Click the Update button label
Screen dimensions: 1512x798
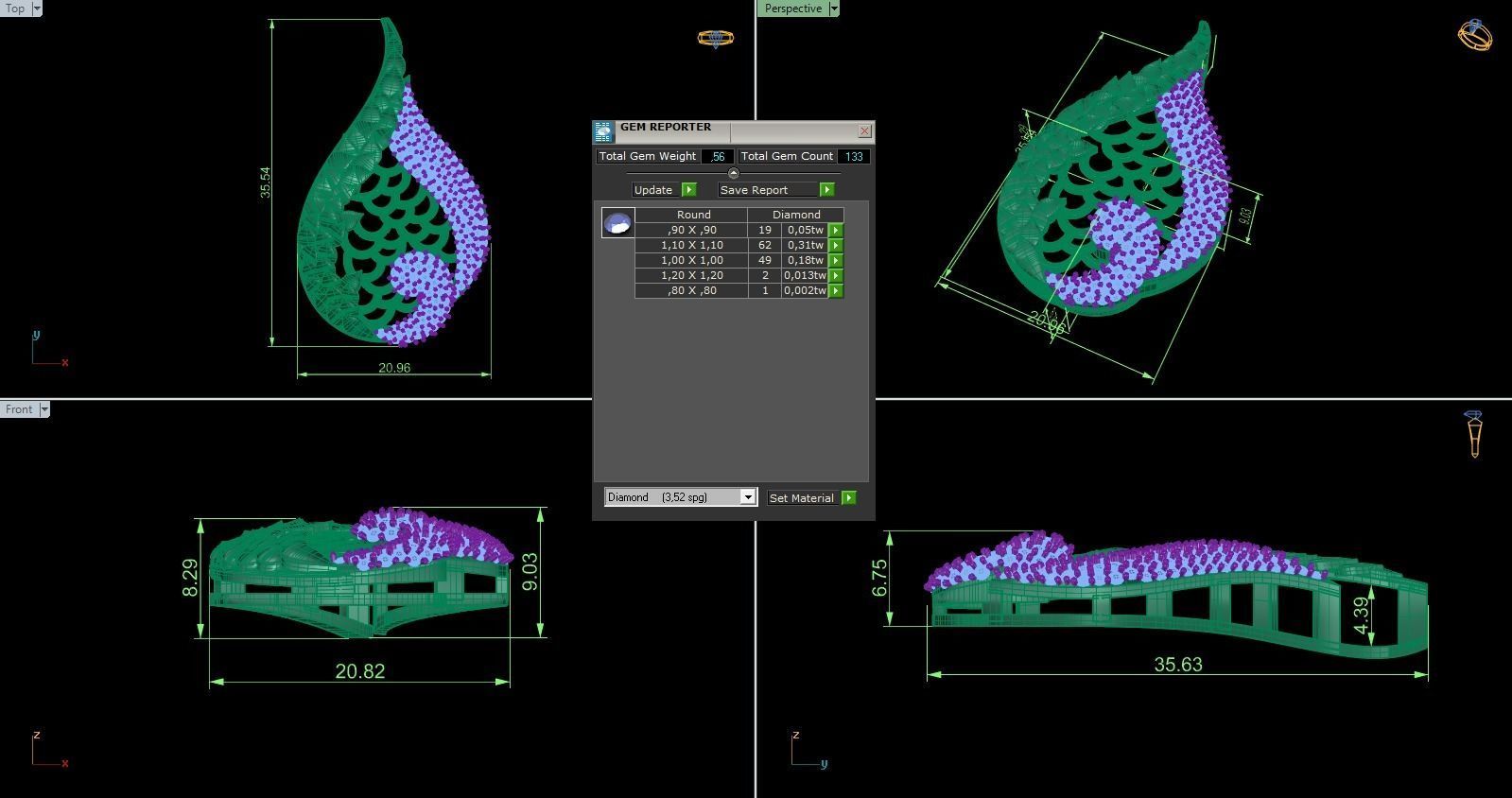653,190
